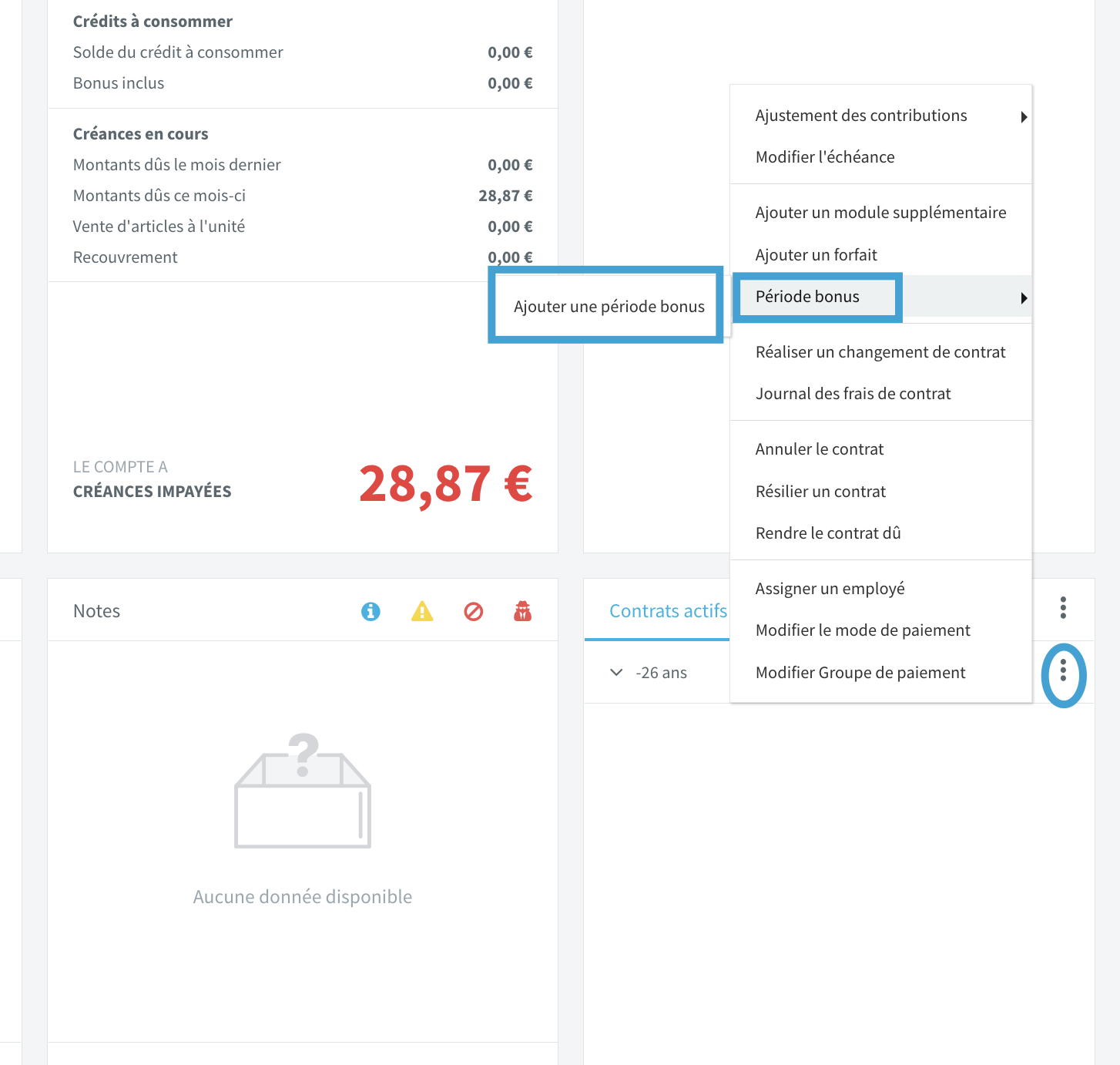Screen dimensions: 1120x1065
Task: Expand the Période bonus submenu arrow
Action: [1024, 298]
